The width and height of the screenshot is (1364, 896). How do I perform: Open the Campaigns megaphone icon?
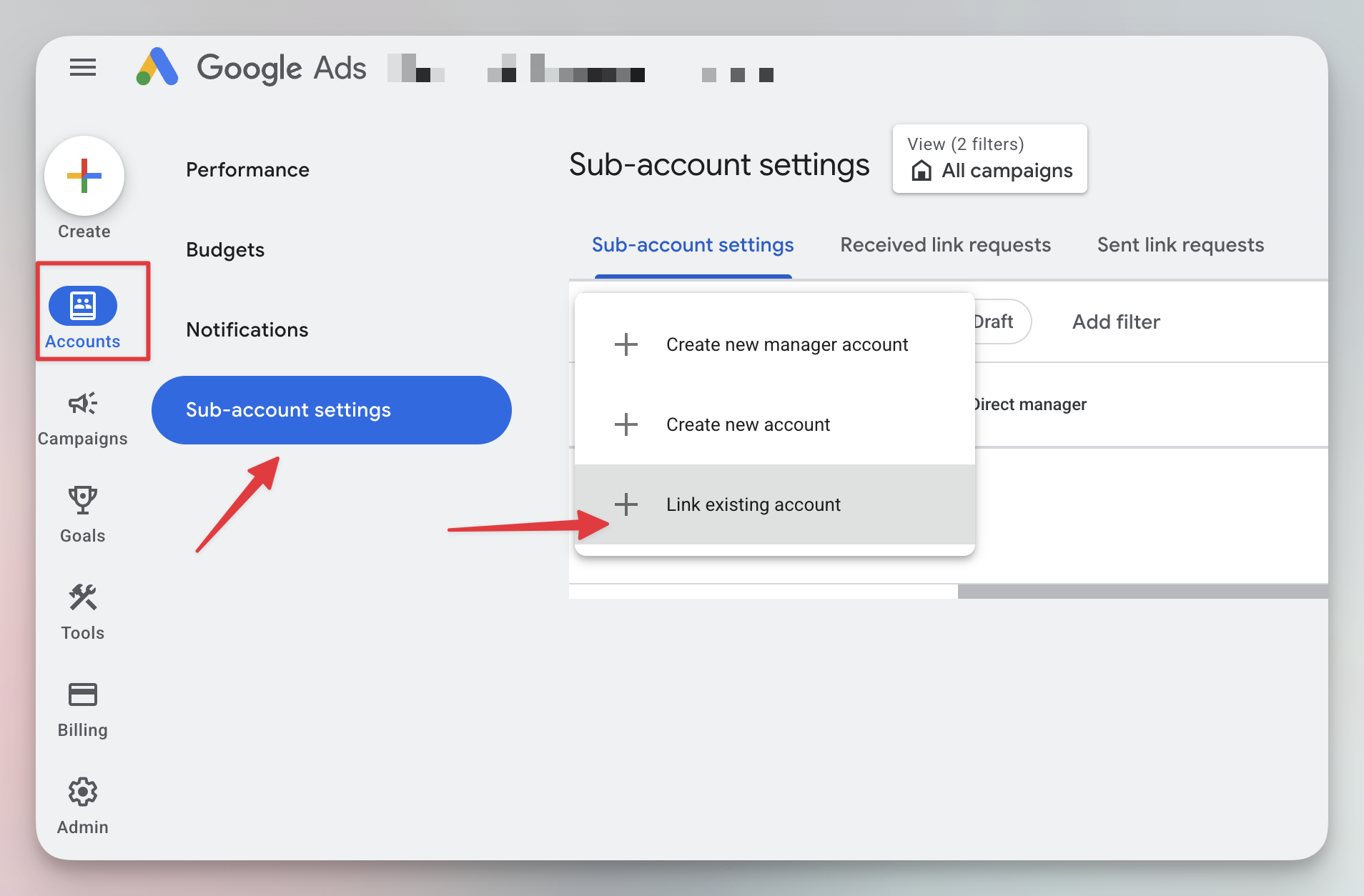(x=83, y=403)
